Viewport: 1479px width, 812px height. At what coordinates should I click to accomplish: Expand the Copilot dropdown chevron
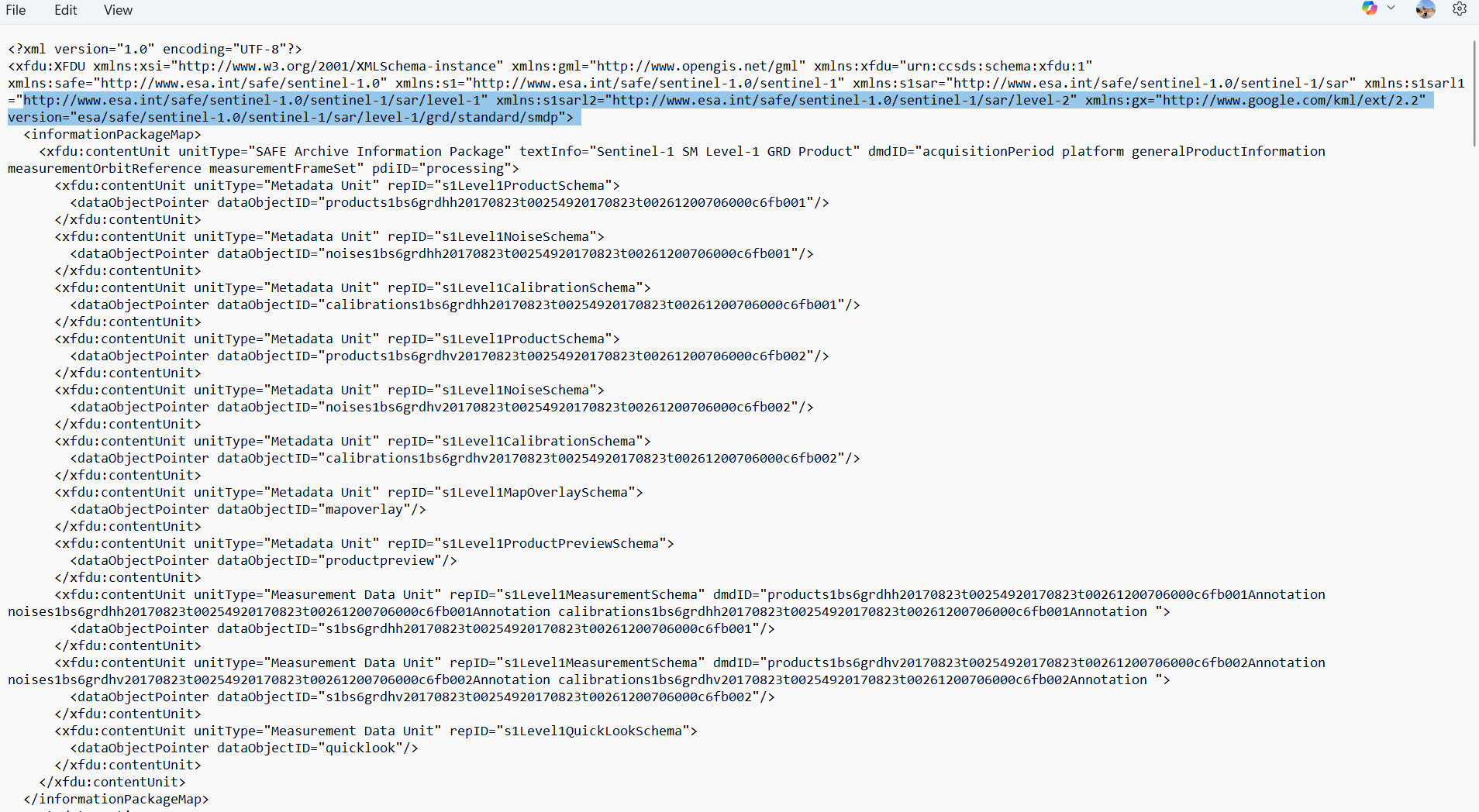click(1391, 9)
